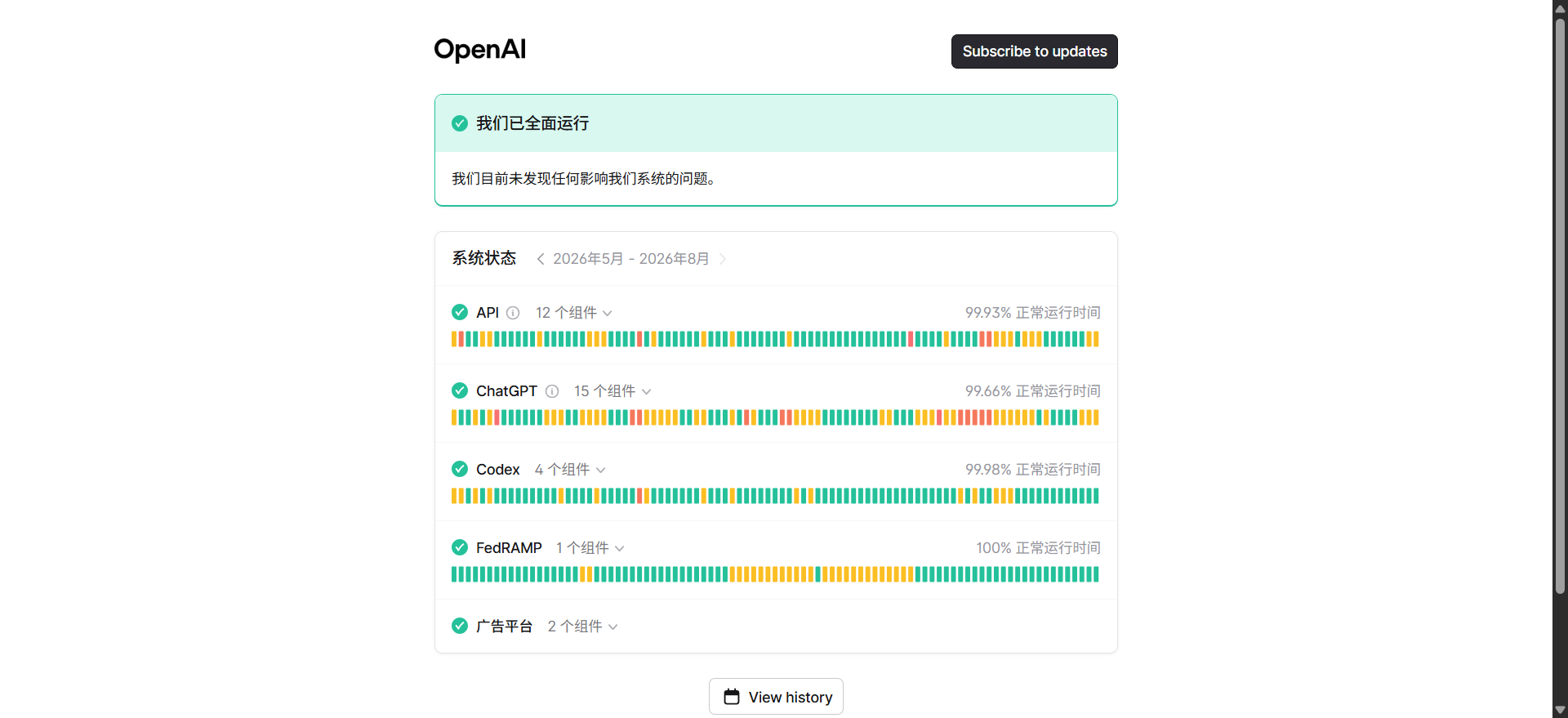Image resolution: width=1568 pixels, height=718 pixels.
Task: Go to previous period with left chevron
Action: [x=541, y=259]
